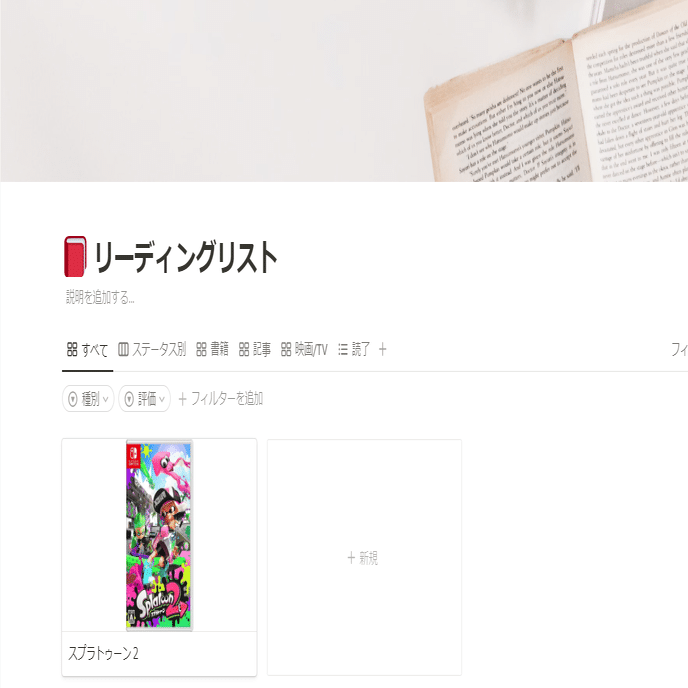Image resolution: width=688 pixels, height=688 pixels.
Task: Open the 種別 filter dropdown
Action: tap(88, 399)
